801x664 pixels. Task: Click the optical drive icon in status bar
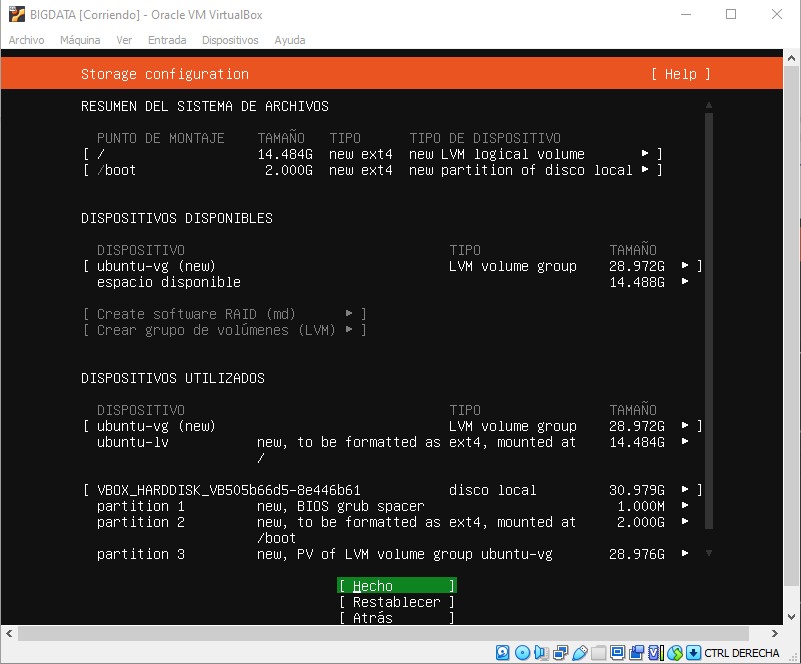pos(521,651)
